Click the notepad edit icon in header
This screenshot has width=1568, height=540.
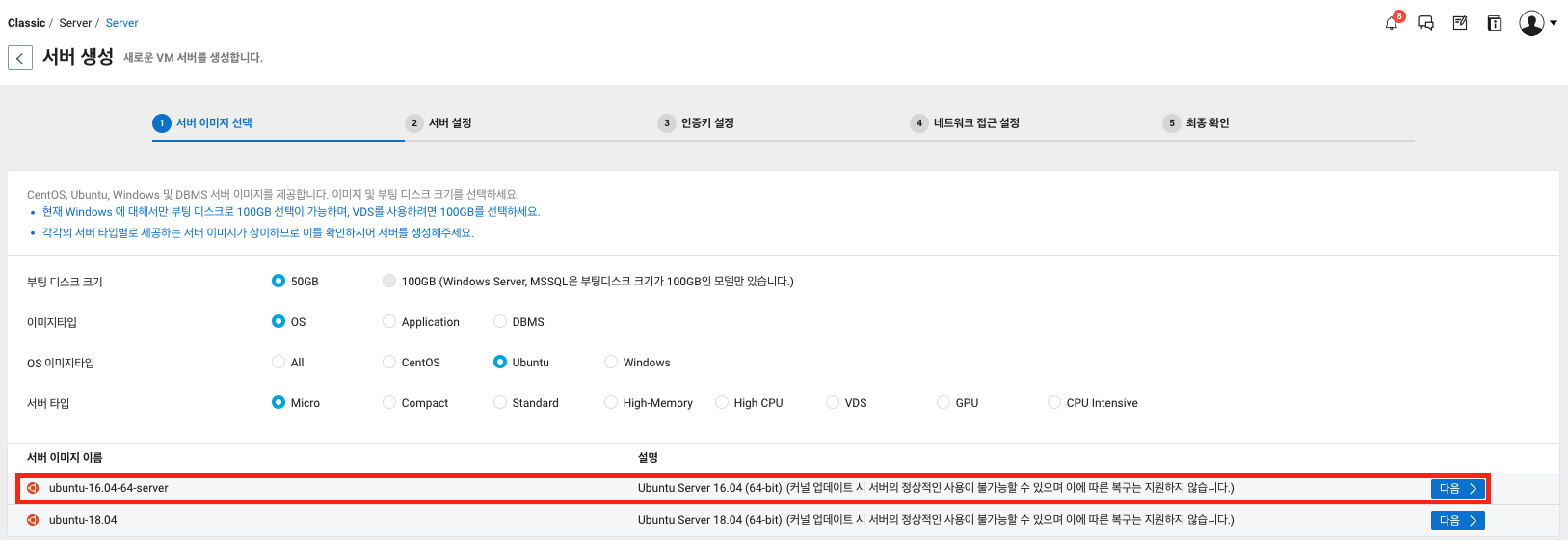[1460, 23]
